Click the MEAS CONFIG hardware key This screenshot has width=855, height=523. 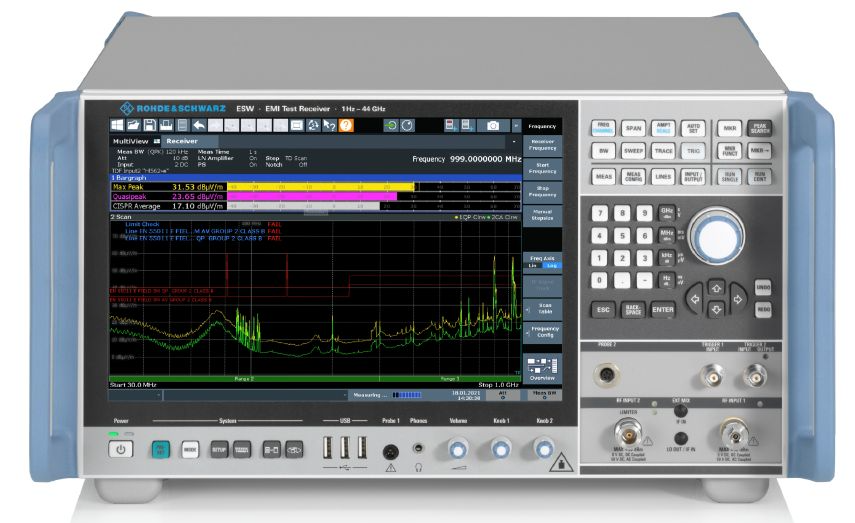tap(633, 177)
